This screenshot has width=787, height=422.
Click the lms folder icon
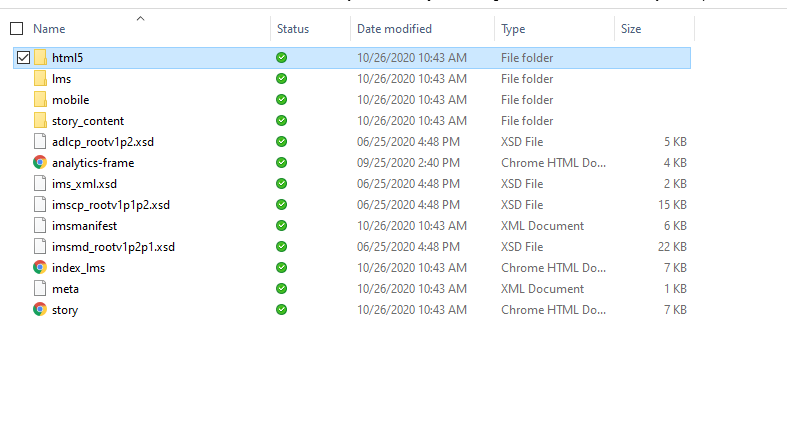point(40,79)
